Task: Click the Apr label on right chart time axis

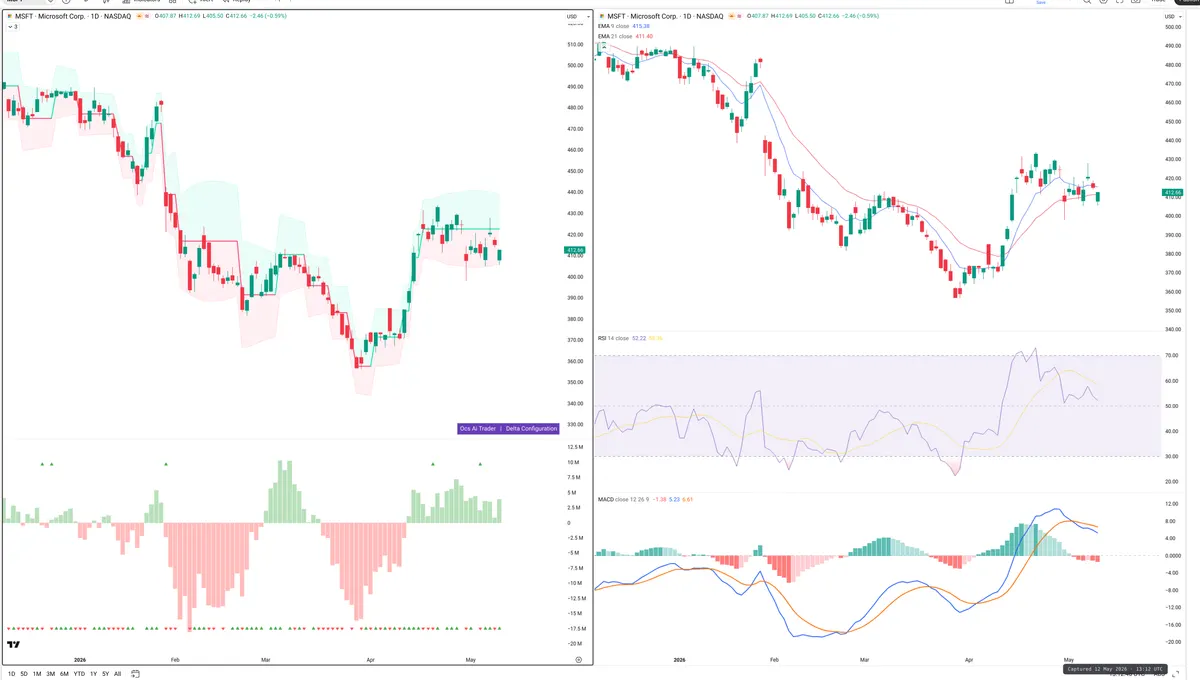Action: coord(970,660)
